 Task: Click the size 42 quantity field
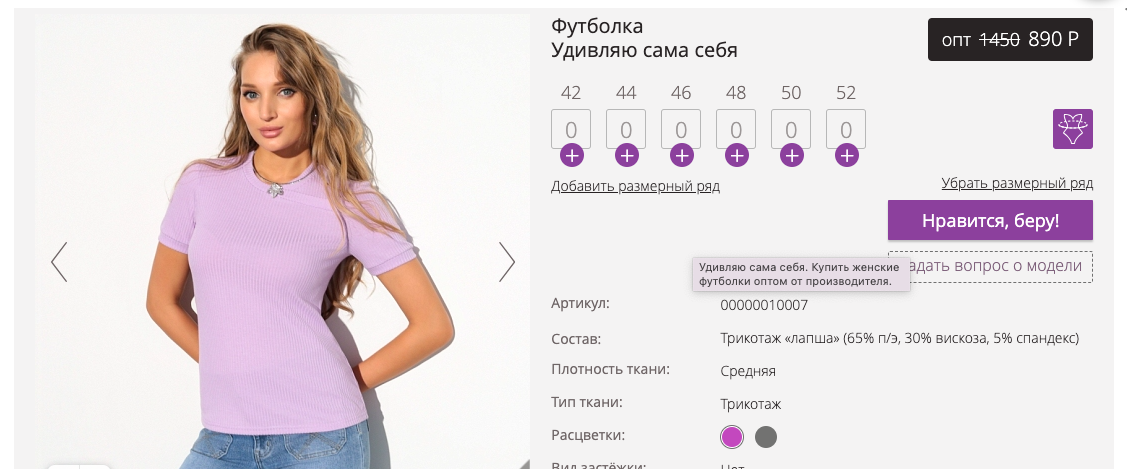(571, 129)
